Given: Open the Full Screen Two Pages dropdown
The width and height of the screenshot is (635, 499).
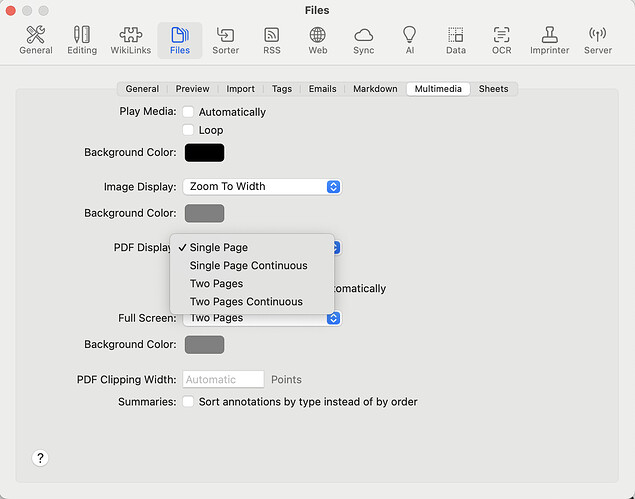Looking at the screenshot, I should [261, 318].
